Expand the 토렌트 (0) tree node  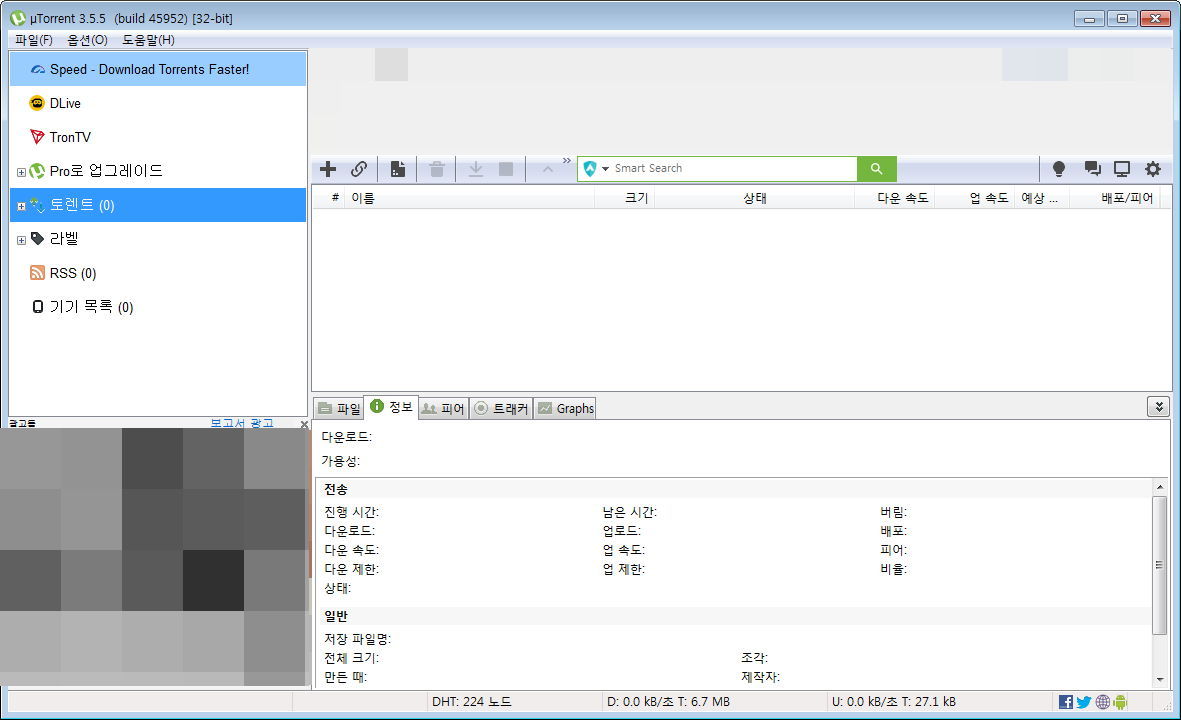tap(21, 206)
